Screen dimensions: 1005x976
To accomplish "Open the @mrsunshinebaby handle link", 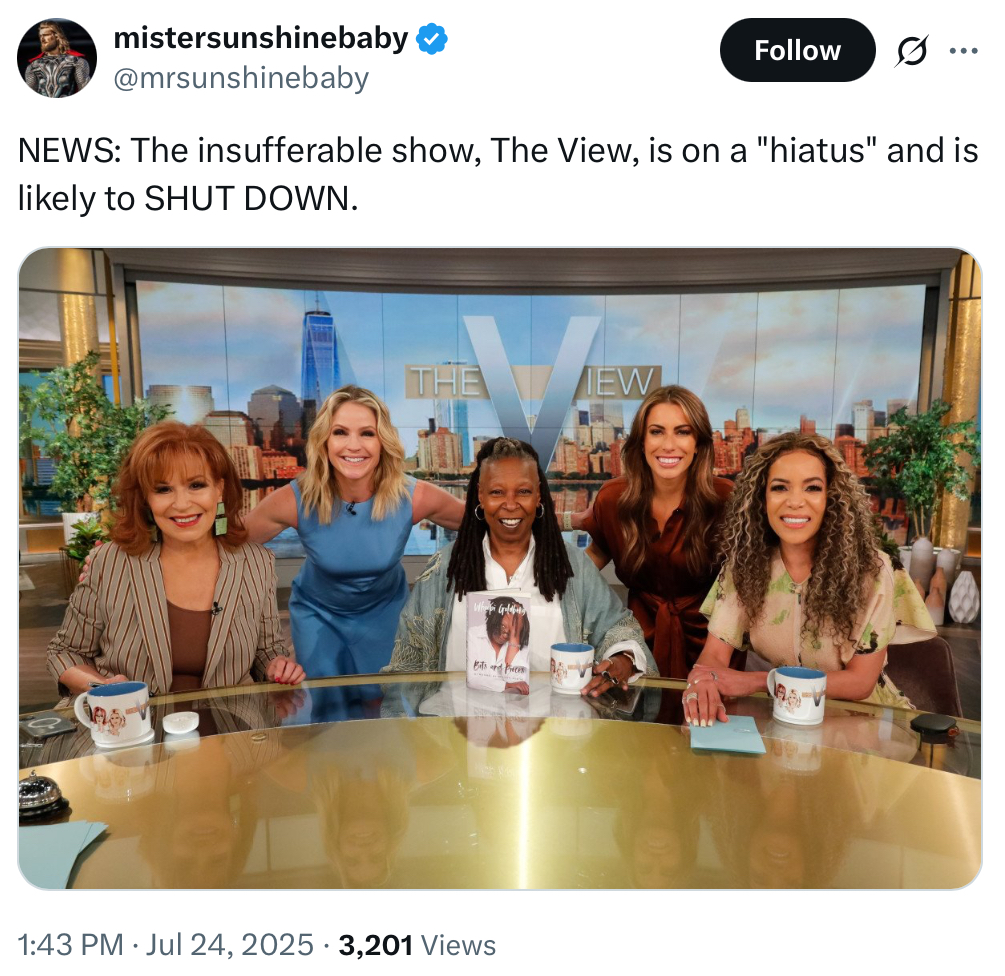I will [241, 78].
